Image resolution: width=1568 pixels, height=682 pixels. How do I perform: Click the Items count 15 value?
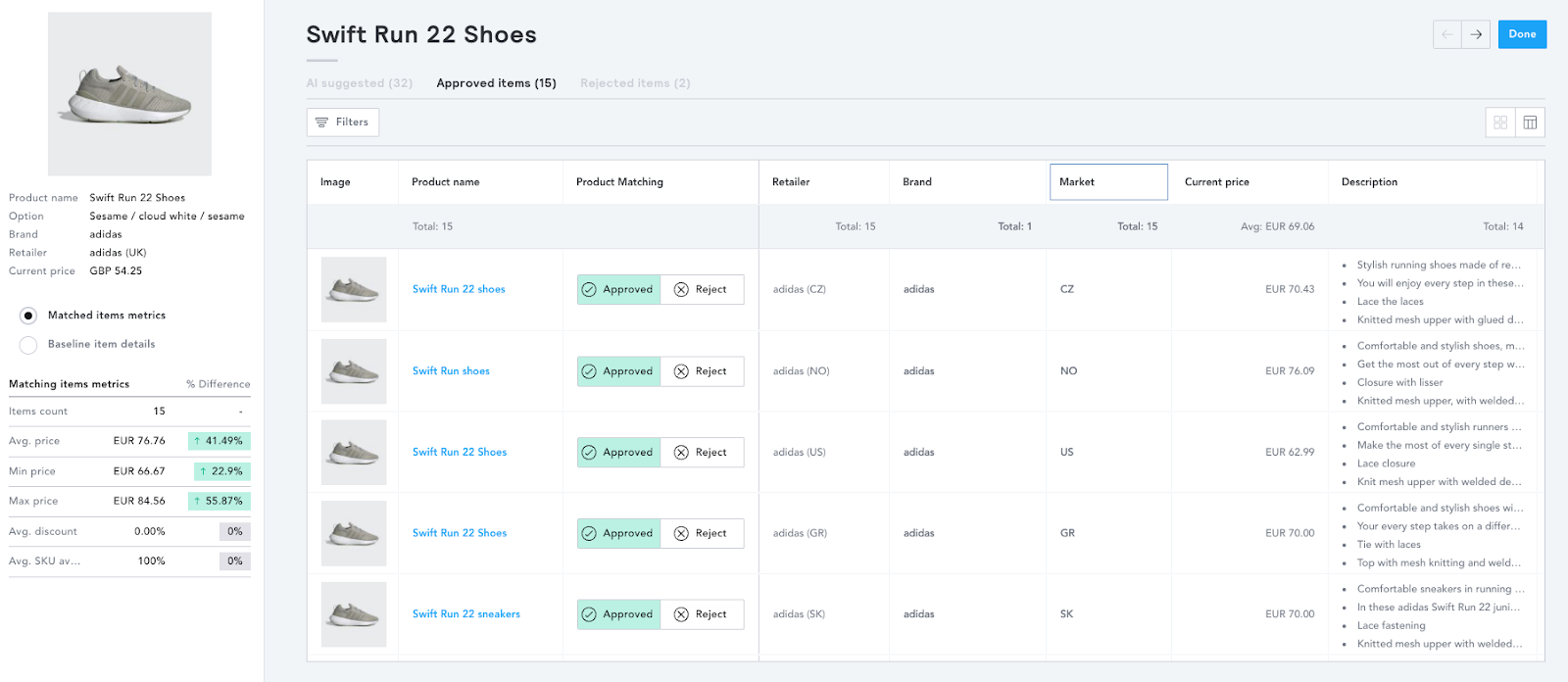(159, 412)
